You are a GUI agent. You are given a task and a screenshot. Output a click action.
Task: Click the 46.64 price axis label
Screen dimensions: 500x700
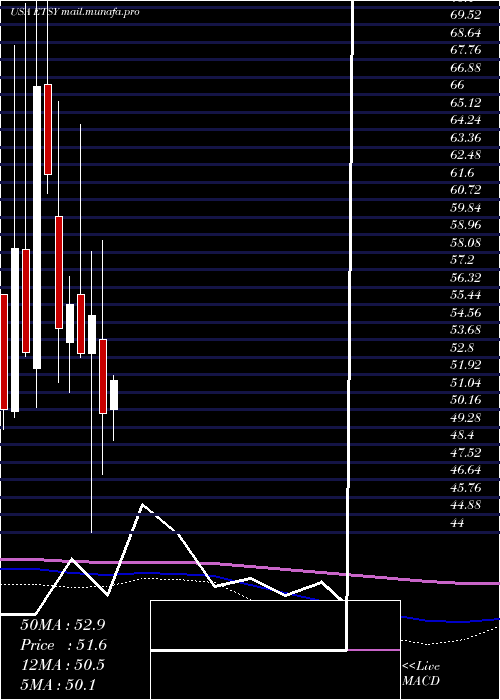point(466,470)
